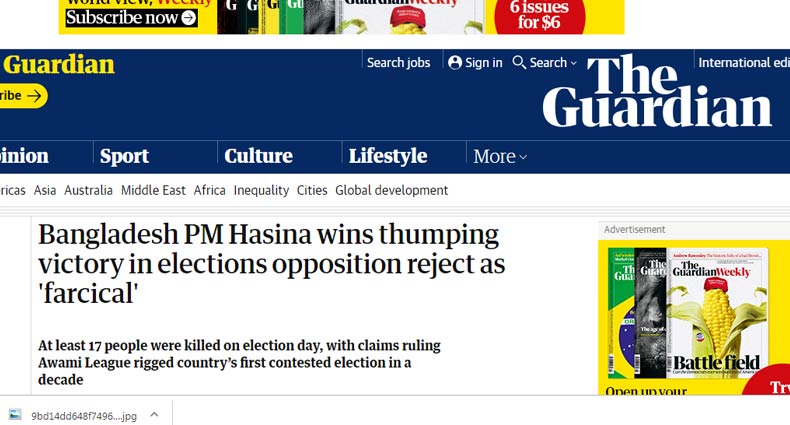The height and width of the screenshot is (425, 790).
Task: Expand the More navigation menu
Action: [x=499, y=156]
